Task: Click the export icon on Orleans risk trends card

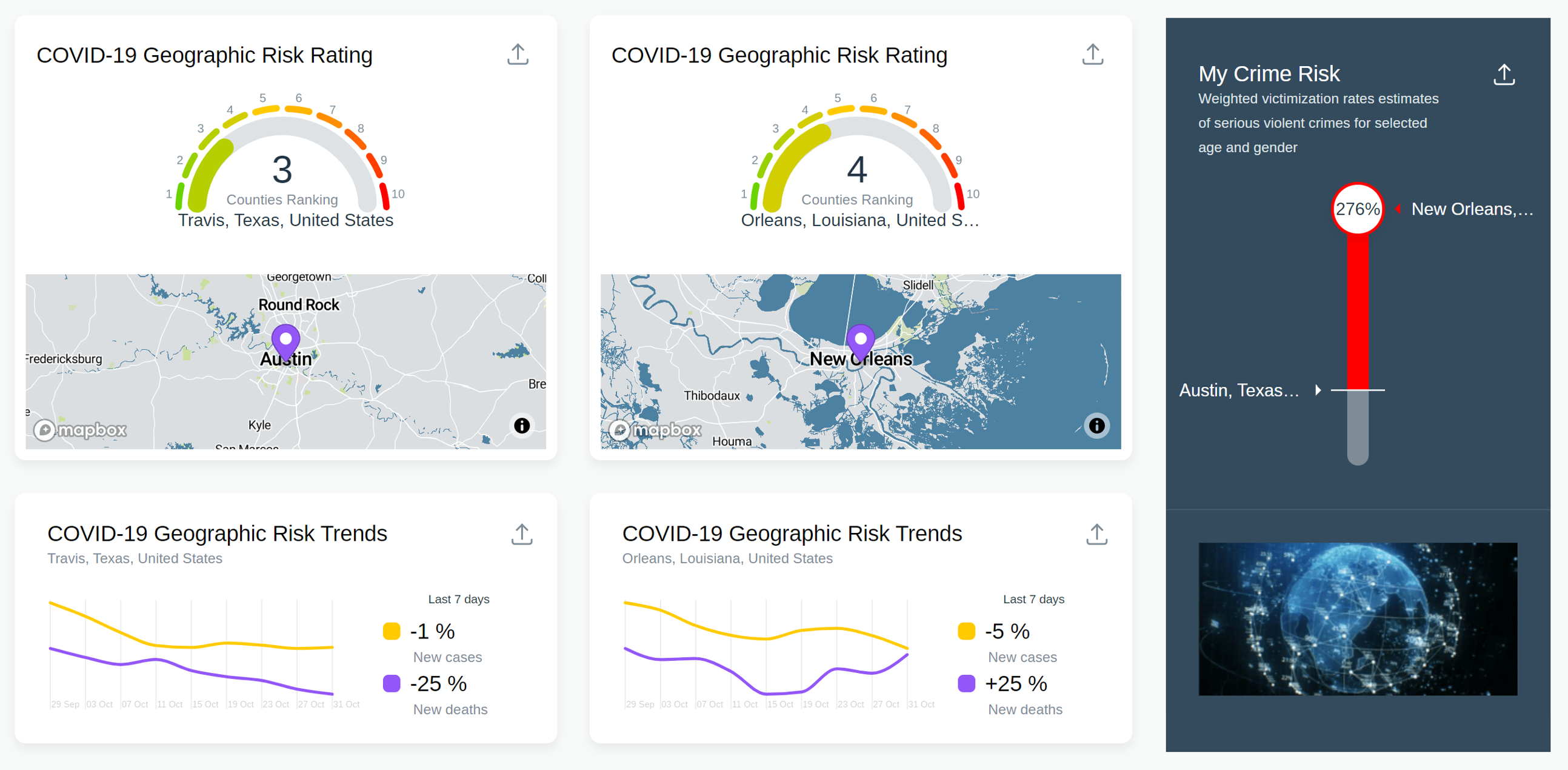Action: pos(1097,534)
